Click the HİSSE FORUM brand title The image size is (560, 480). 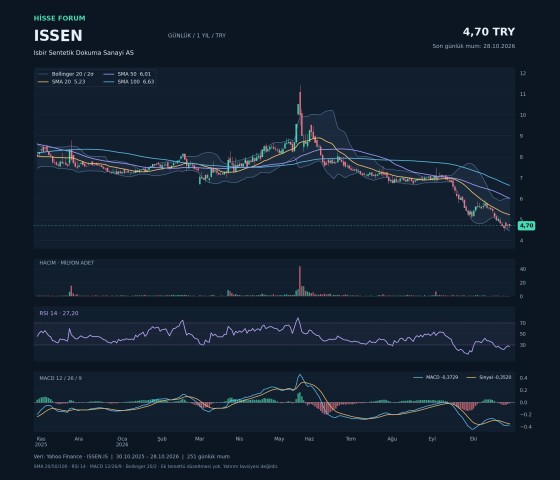[x=60, y=18]
